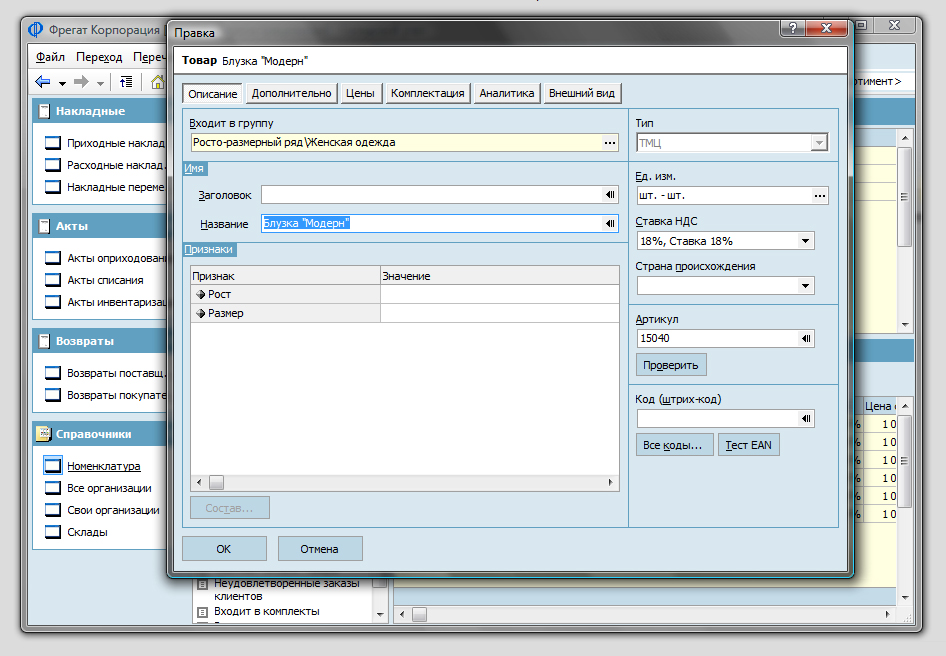
Task: Click the back navigation arrow in toolbar
Action: click(x=43, y=82)
